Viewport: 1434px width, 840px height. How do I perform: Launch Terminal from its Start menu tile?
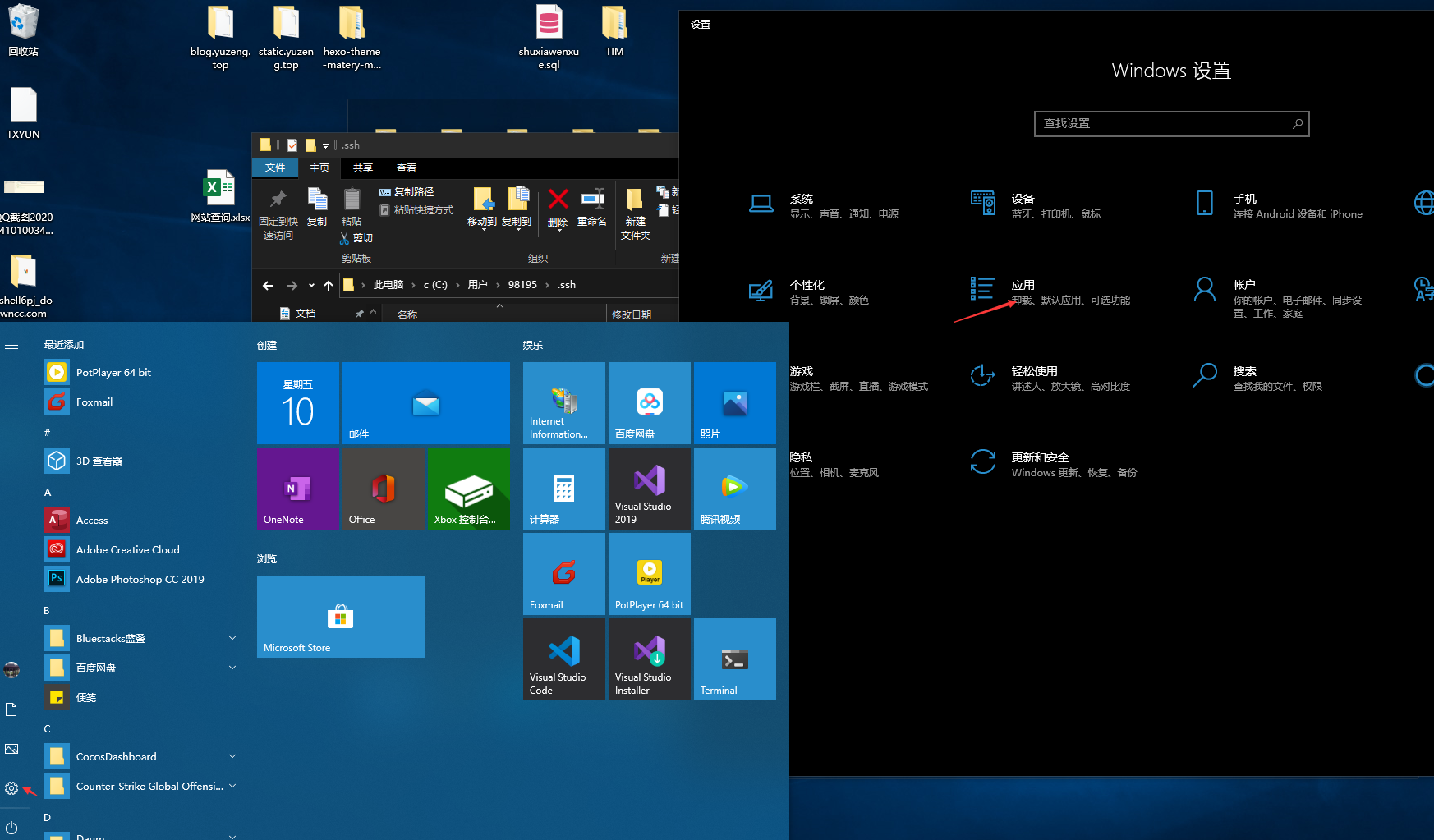point(733,659)
